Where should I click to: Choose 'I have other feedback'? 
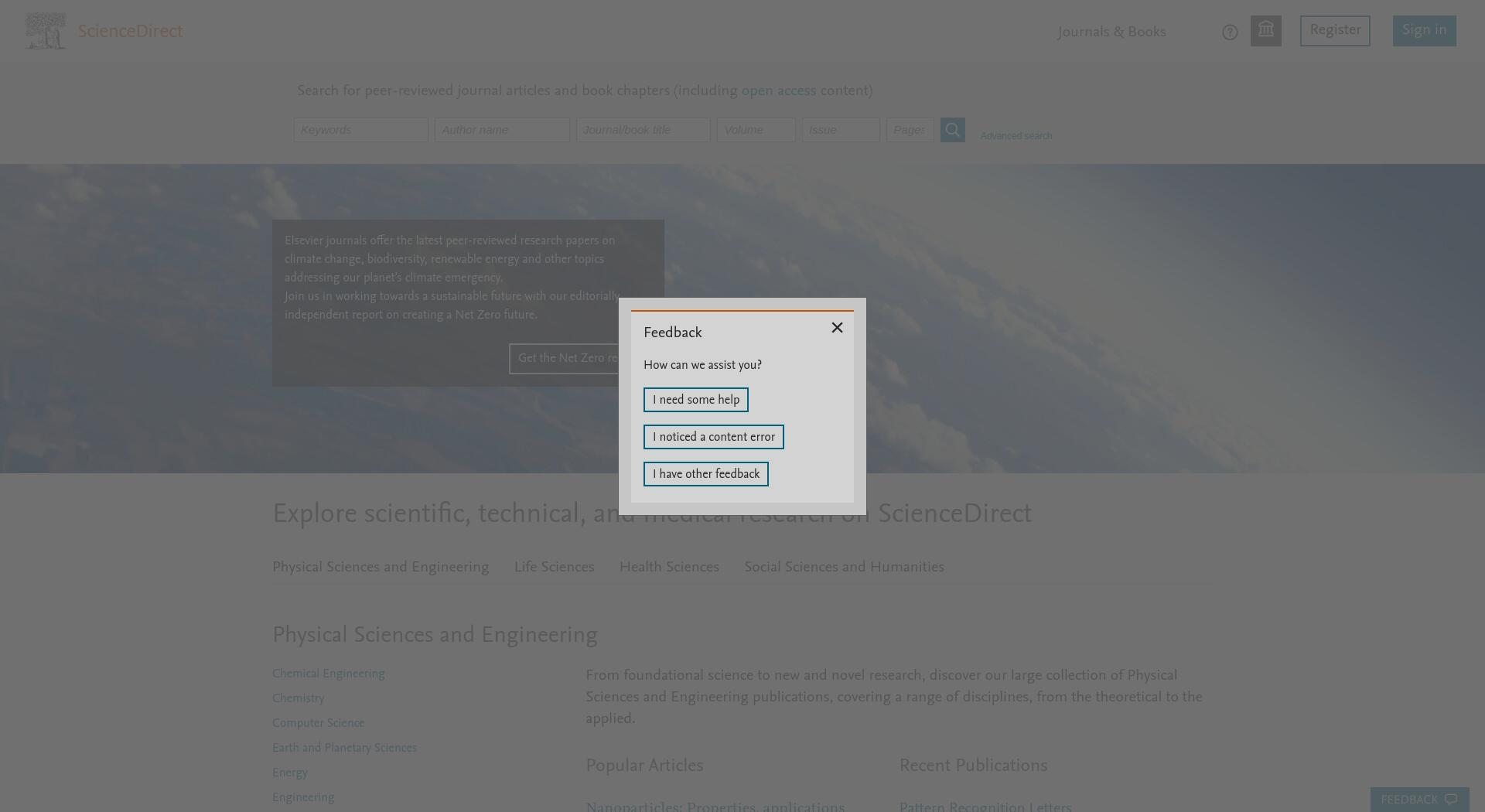click(x=706, y=474)
